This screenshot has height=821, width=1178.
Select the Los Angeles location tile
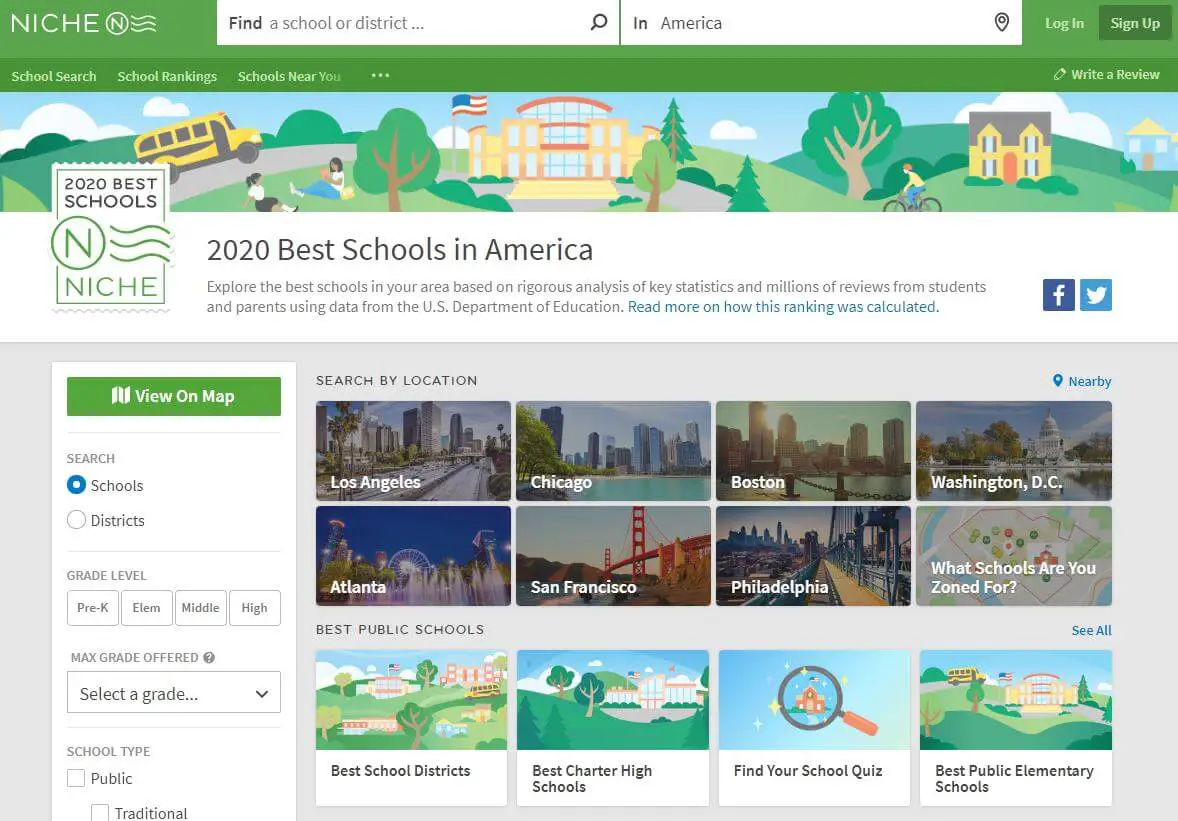[x=413, y=451]
